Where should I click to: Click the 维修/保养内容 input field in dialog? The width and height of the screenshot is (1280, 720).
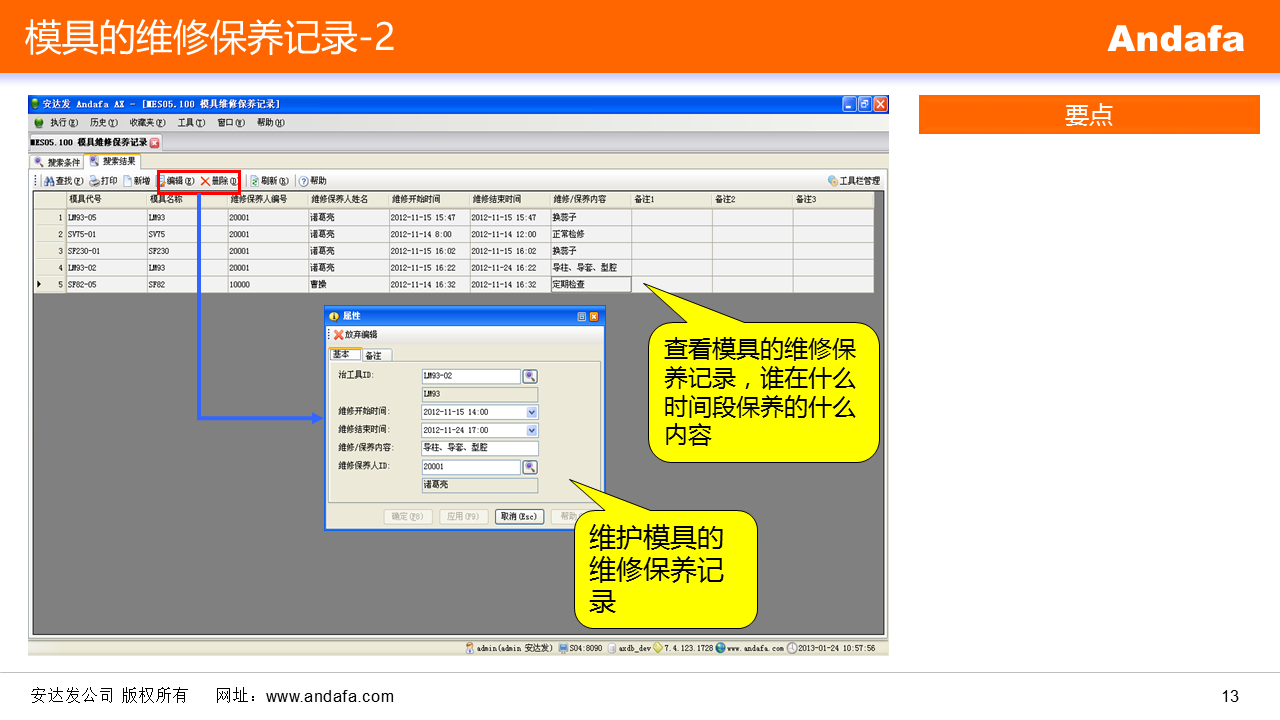coord(479,448)
